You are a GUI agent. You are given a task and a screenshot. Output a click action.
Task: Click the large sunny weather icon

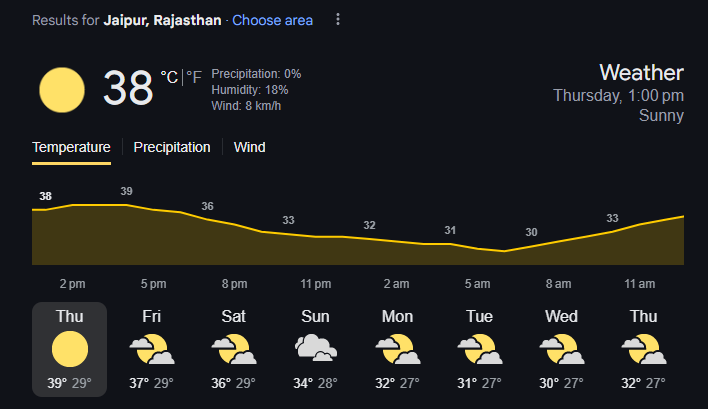point(62,90)
